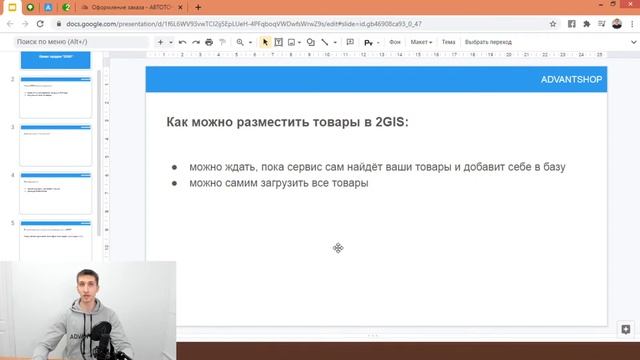Print the presentation

click(209, 42)
